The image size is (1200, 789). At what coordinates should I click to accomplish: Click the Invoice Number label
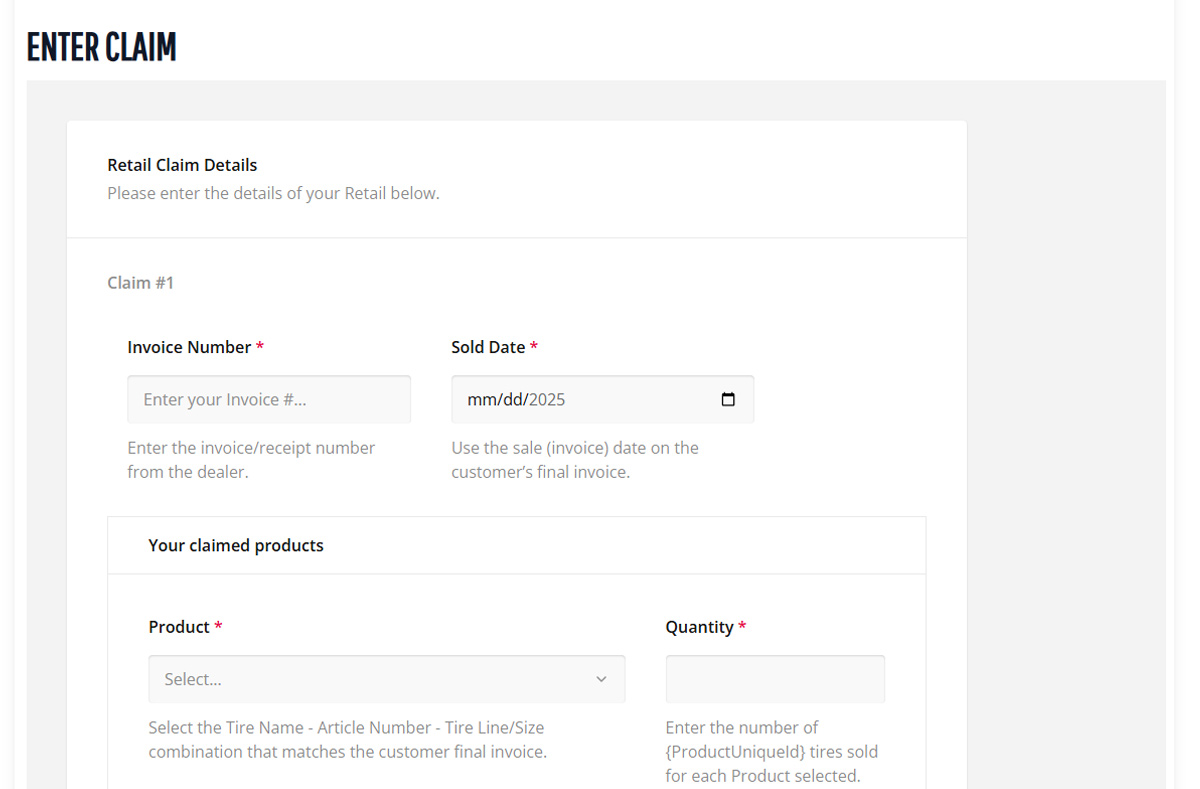tap(189, 347)
